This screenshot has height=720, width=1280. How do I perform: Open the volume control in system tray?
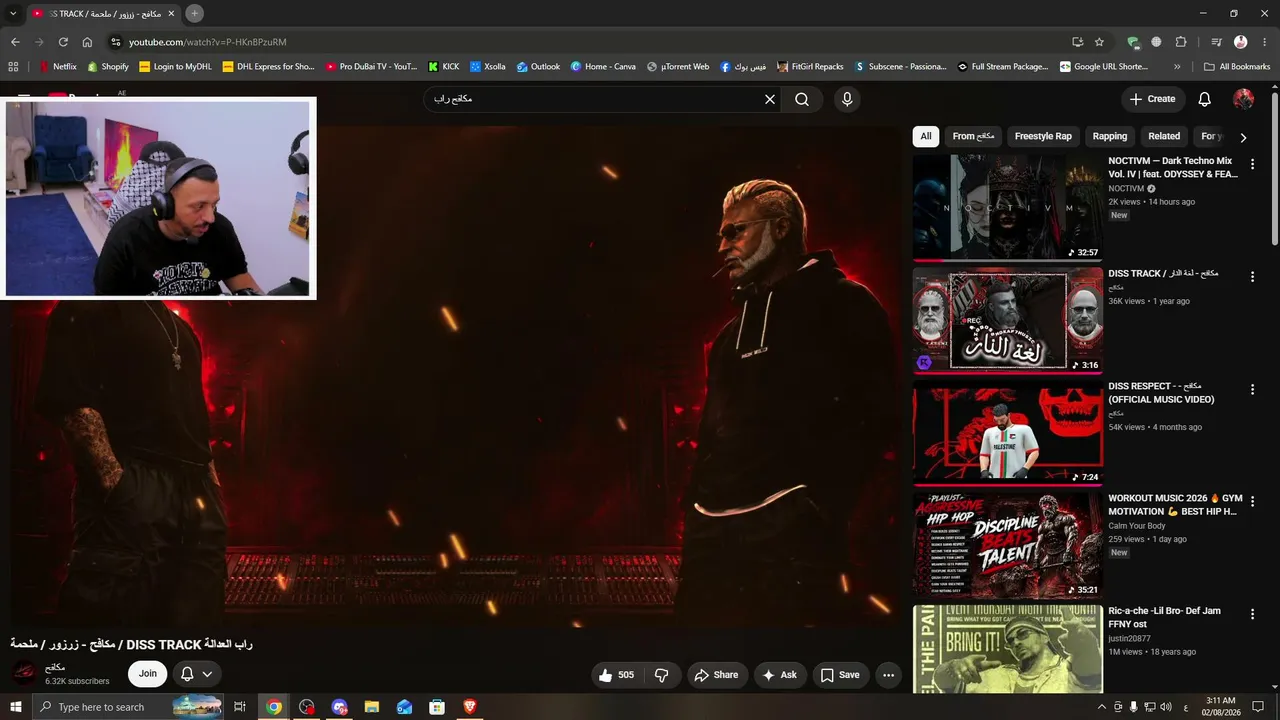1166,707
